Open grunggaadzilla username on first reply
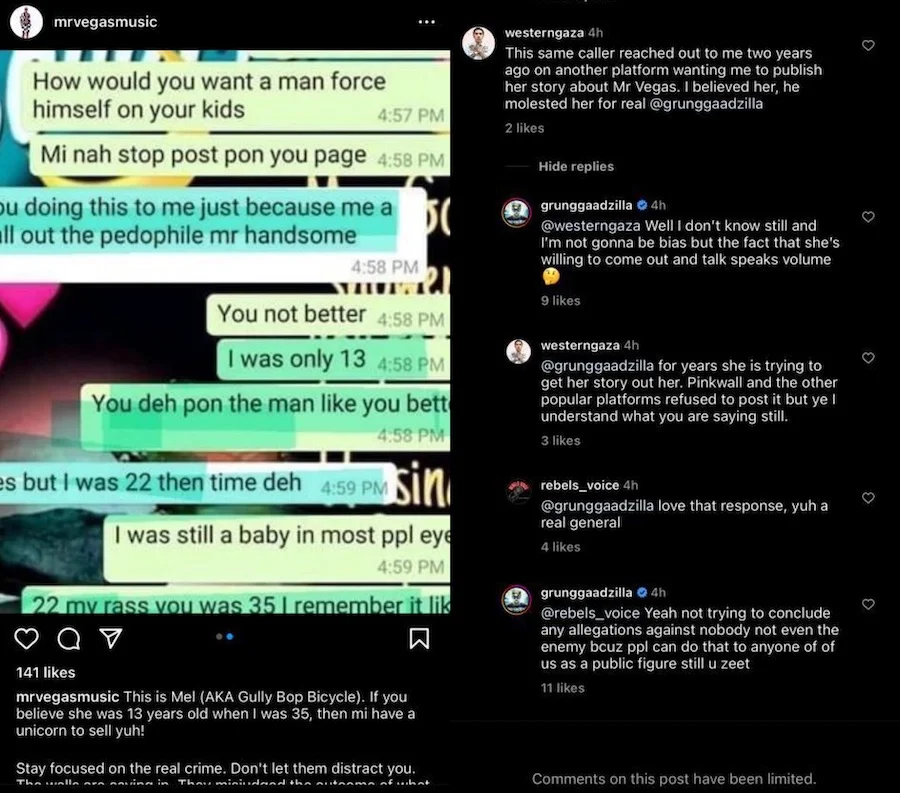This screenshot has height=793, width=900. tap(586, 205)
